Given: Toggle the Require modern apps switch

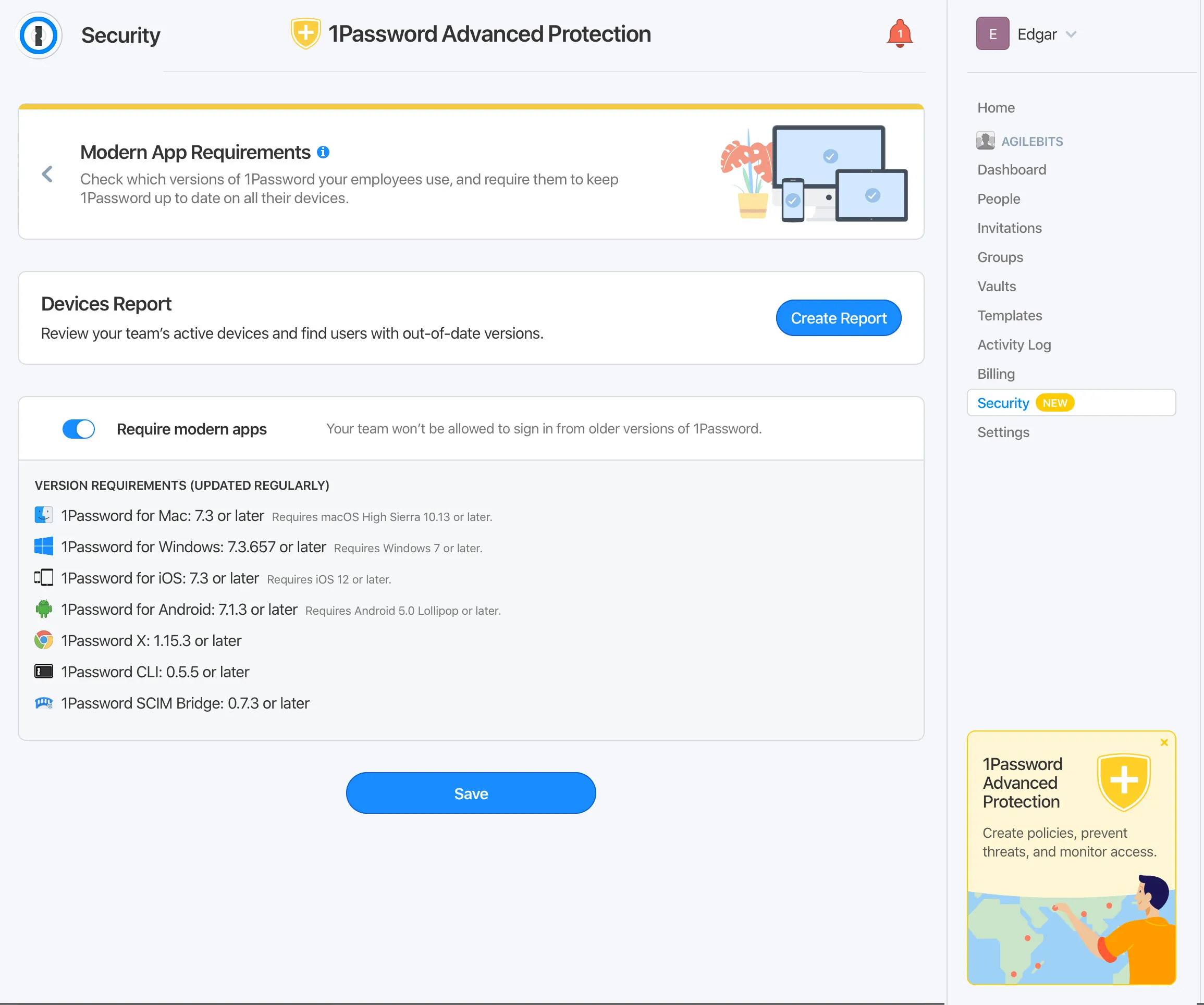Looking at the screenshot, I should tap(79, 428).
